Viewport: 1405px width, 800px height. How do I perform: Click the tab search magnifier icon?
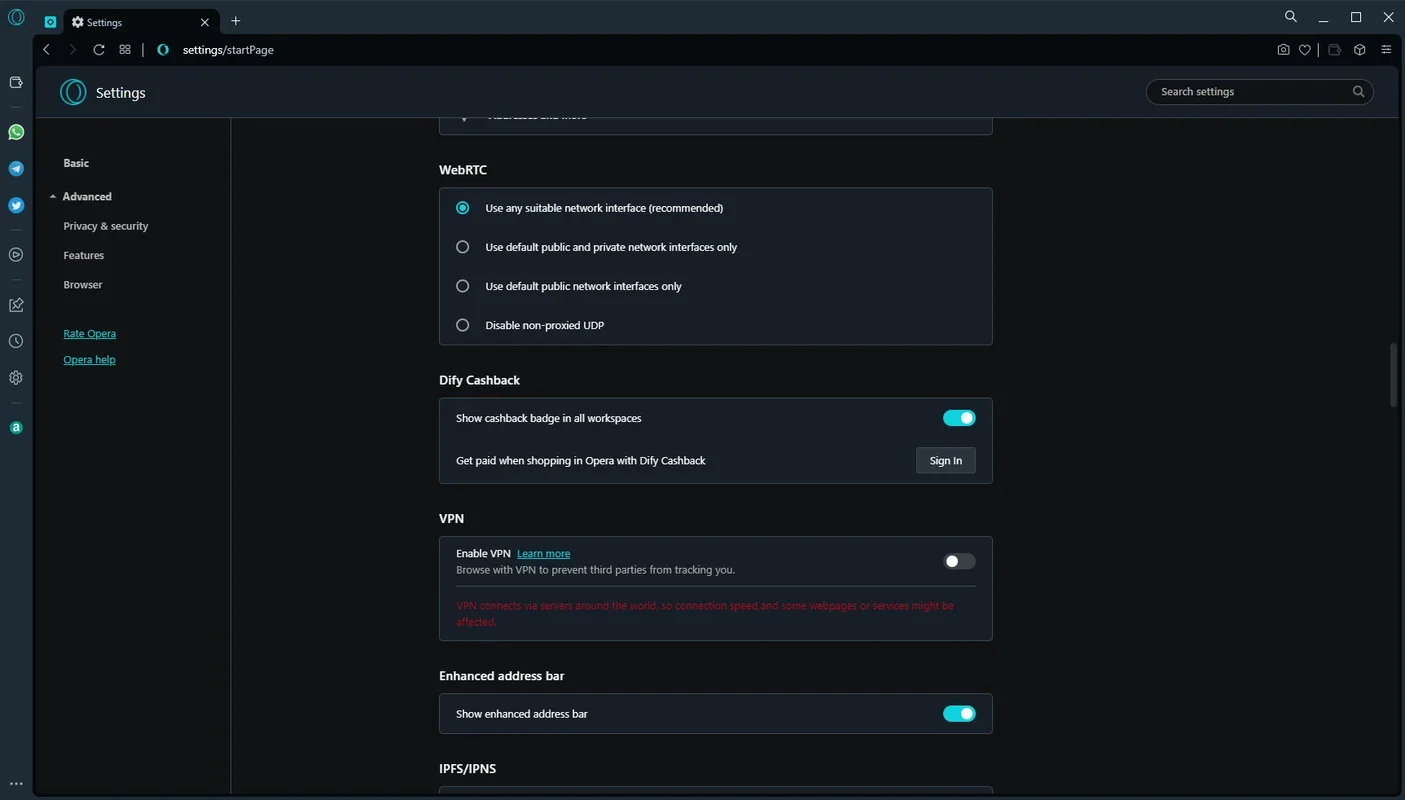[1291, 17]
